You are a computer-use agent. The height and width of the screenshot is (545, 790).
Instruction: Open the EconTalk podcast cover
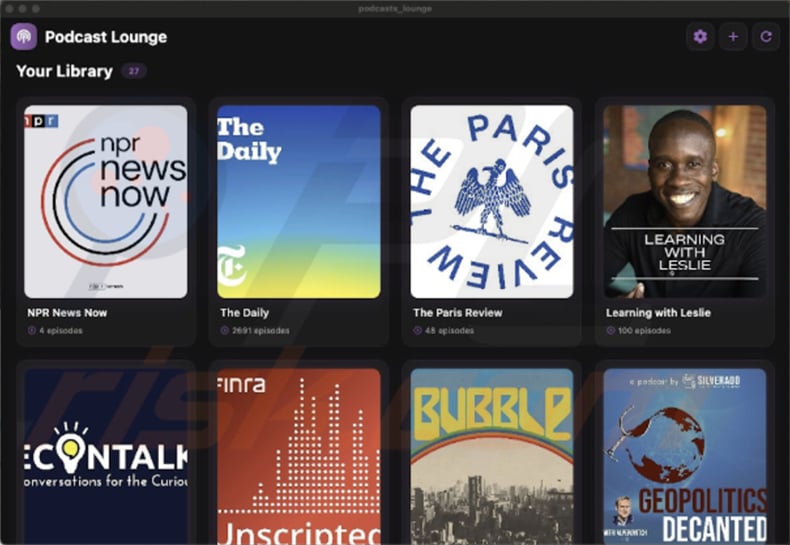[106, 456]
